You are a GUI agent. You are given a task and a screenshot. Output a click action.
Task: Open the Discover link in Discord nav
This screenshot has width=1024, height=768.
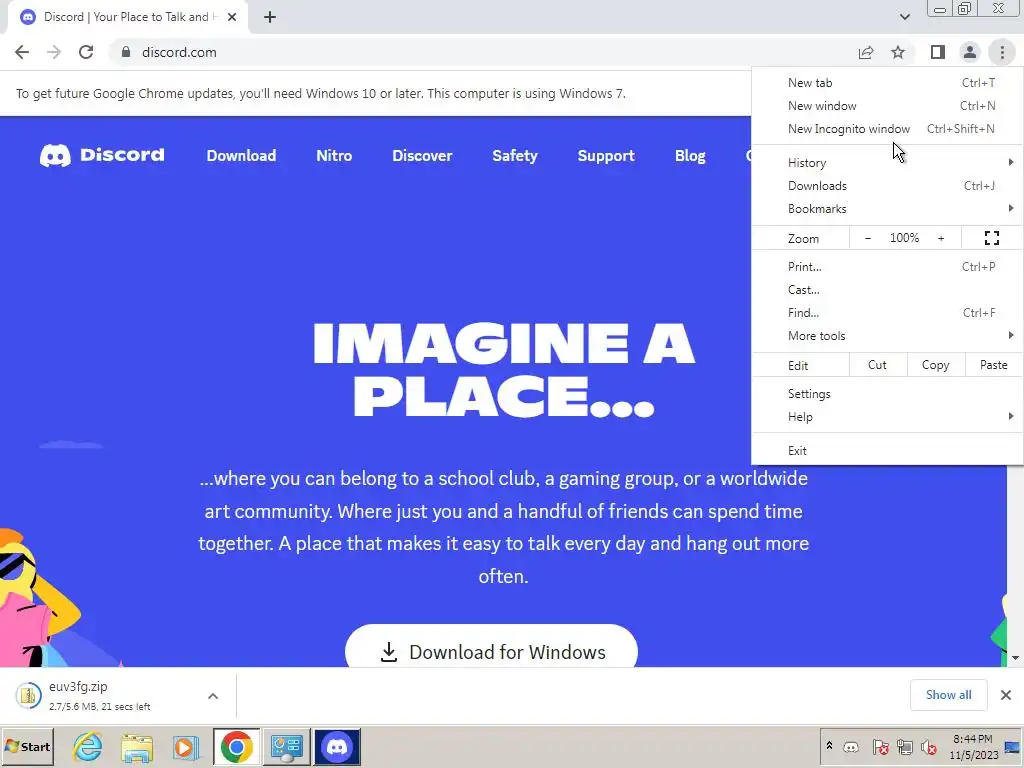(422, 155)
